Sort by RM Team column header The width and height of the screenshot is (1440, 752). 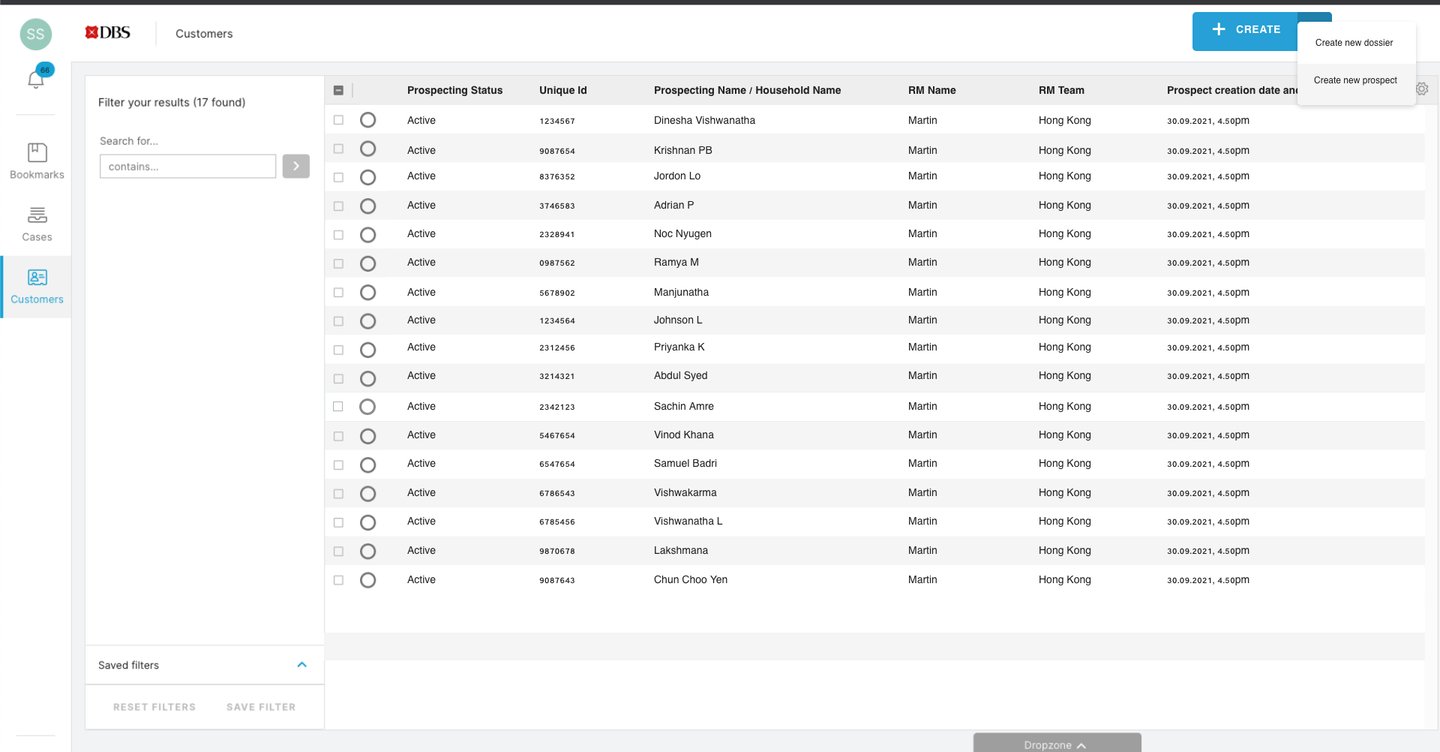tap(1061, 90)
